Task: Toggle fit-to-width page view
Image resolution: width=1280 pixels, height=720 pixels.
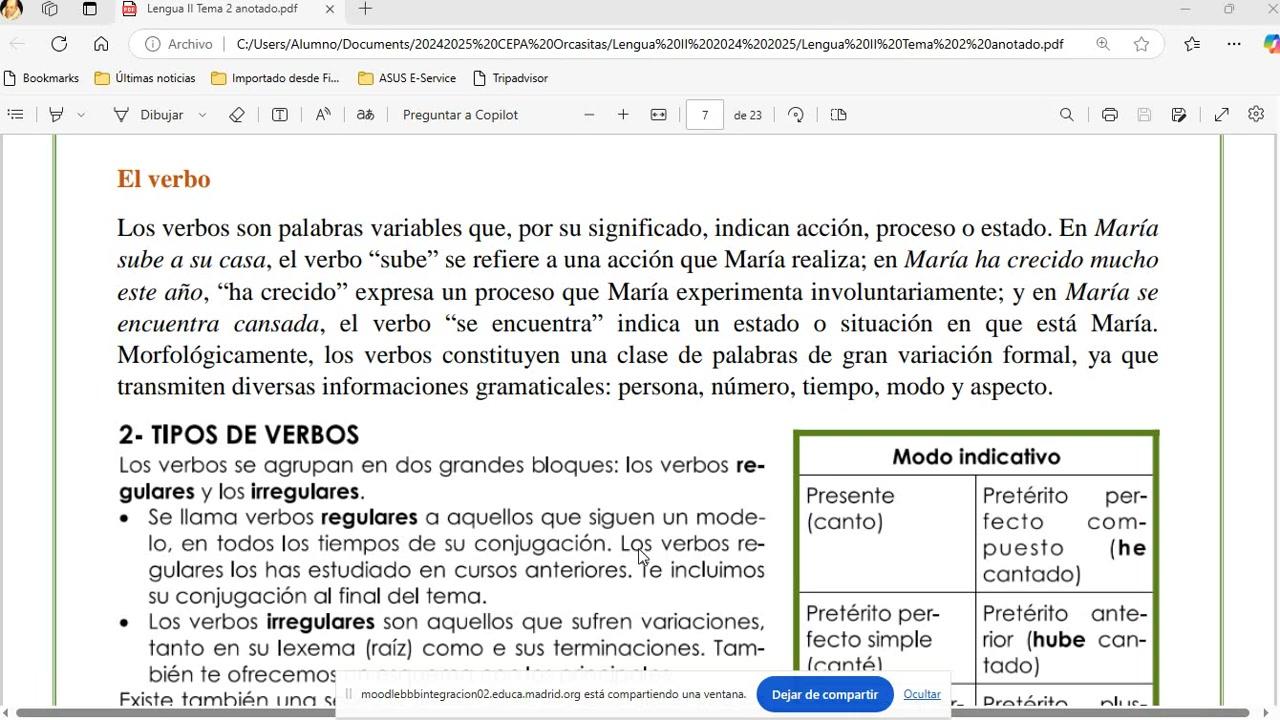Action: (x=658, y=115)
